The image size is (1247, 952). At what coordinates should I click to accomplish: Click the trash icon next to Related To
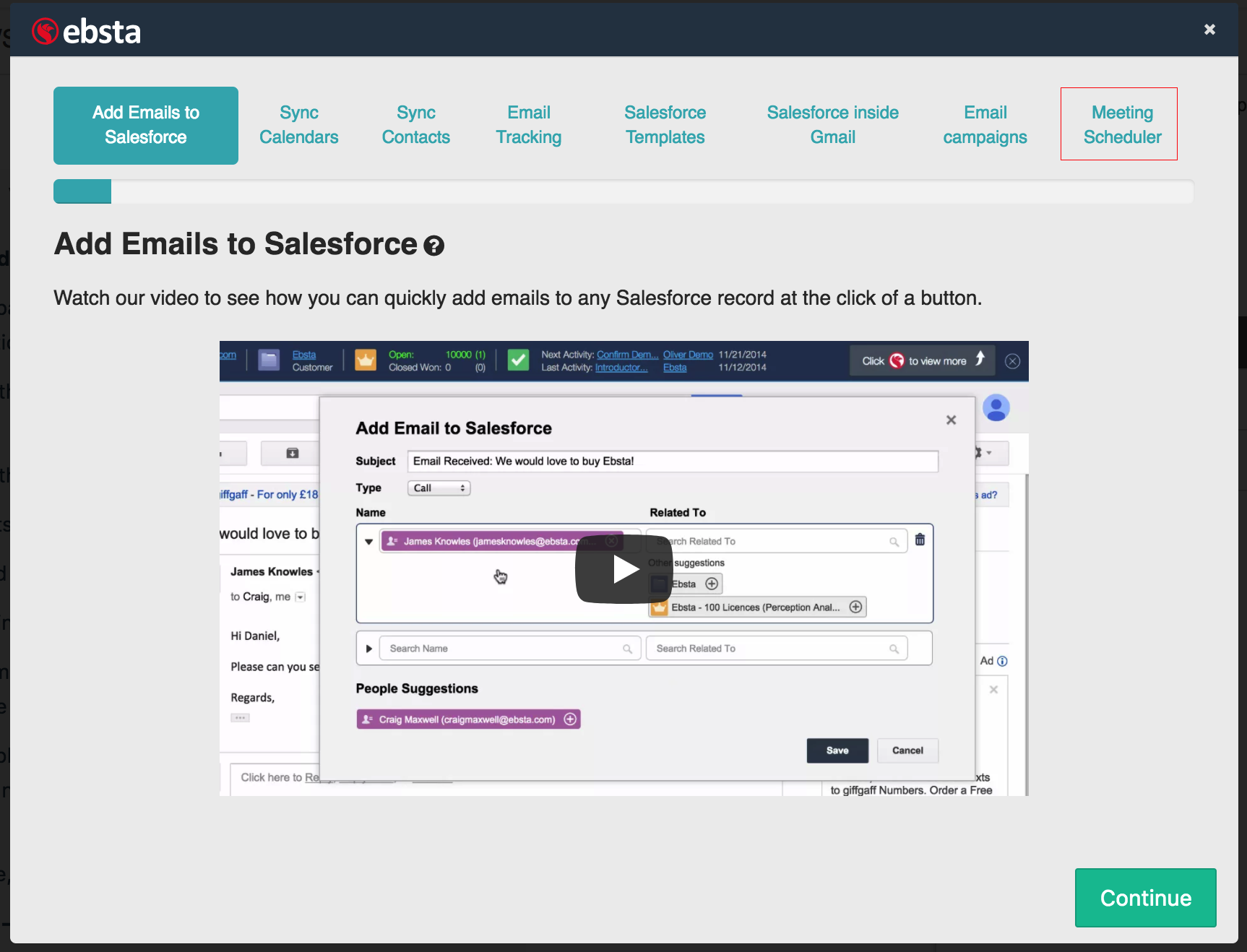(x=920, y=540)
